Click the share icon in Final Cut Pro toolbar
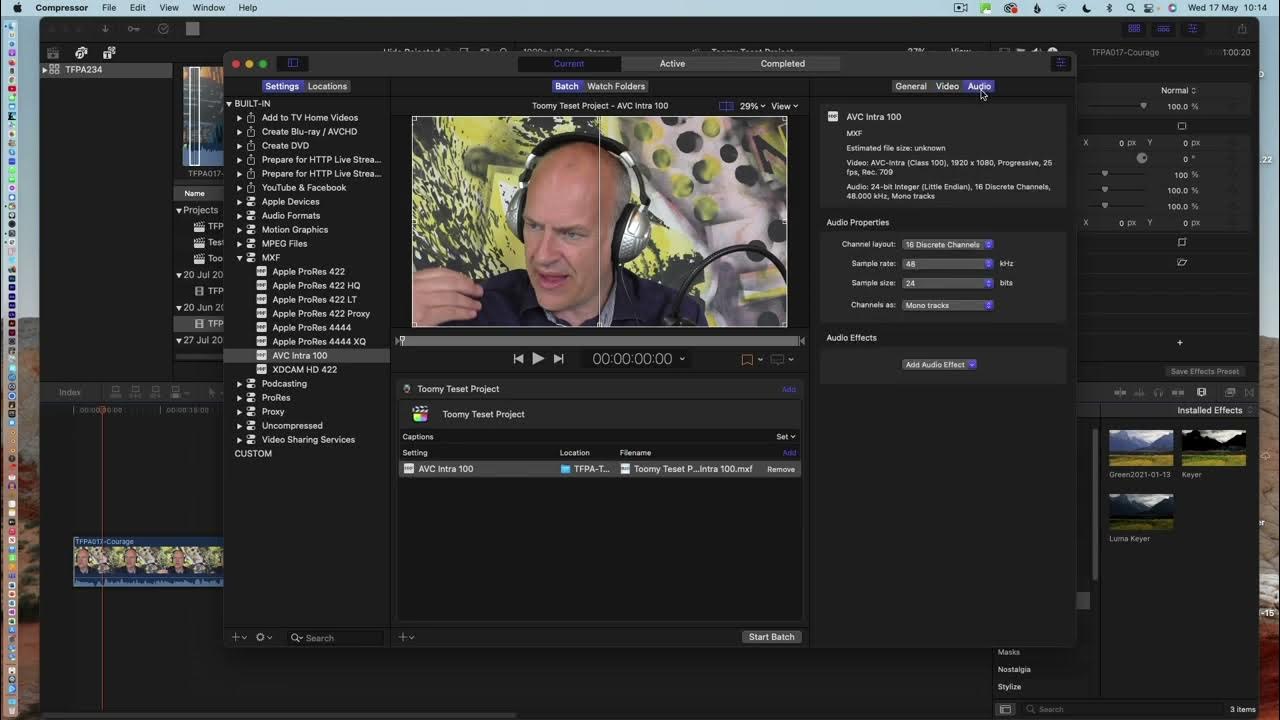 point(1242,29)
